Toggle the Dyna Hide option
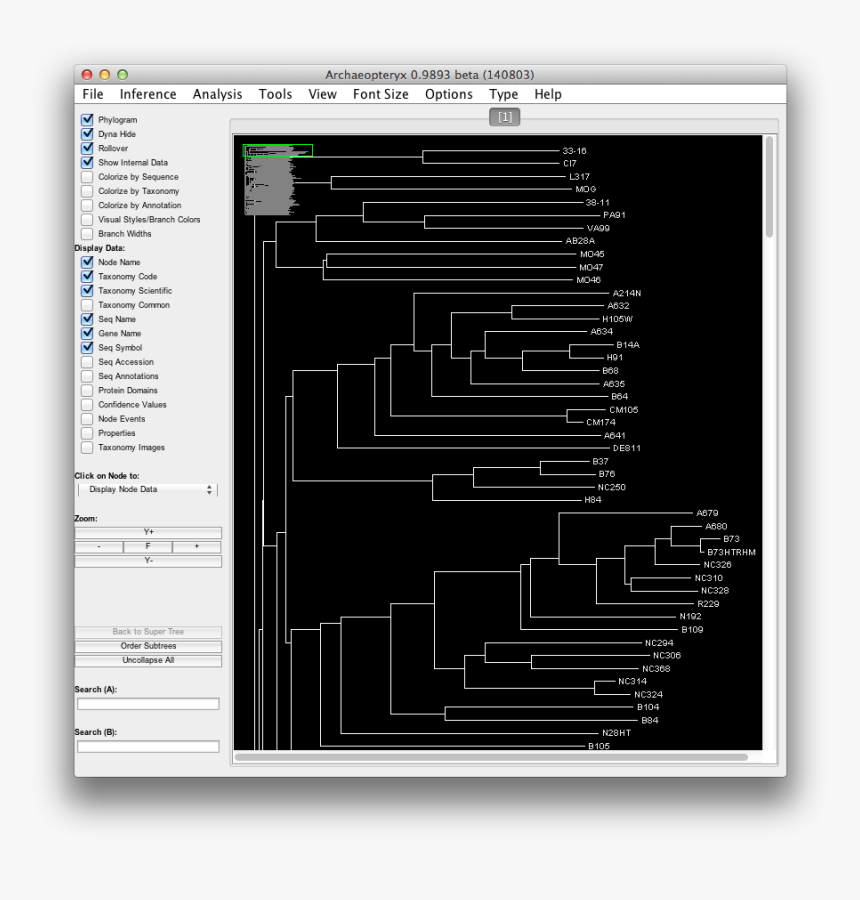Image resolution: width=860 pixels, height=900 pixels. click(86, 133)
